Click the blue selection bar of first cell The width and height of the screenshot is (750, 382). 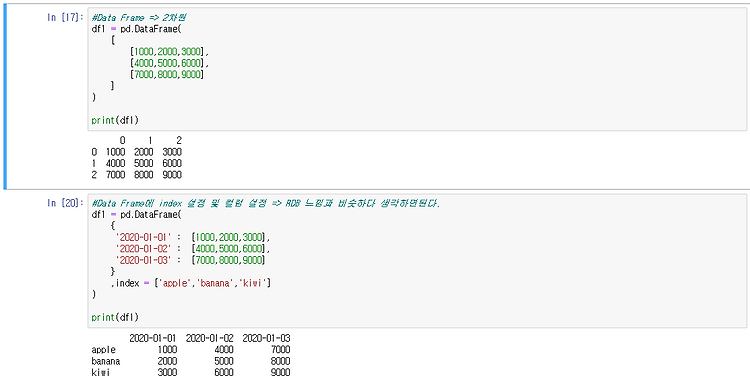click(5, 98)
